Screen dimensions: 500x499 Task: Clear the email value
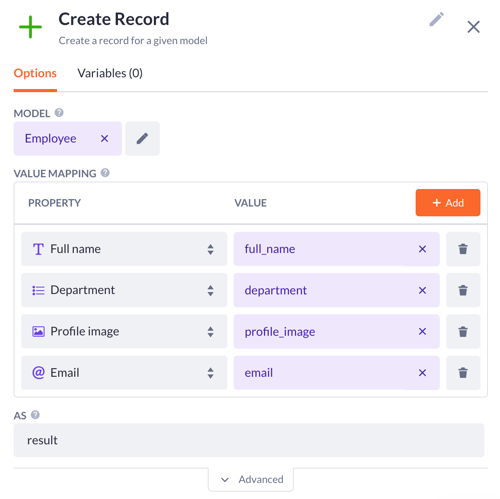tap(422, 373)
